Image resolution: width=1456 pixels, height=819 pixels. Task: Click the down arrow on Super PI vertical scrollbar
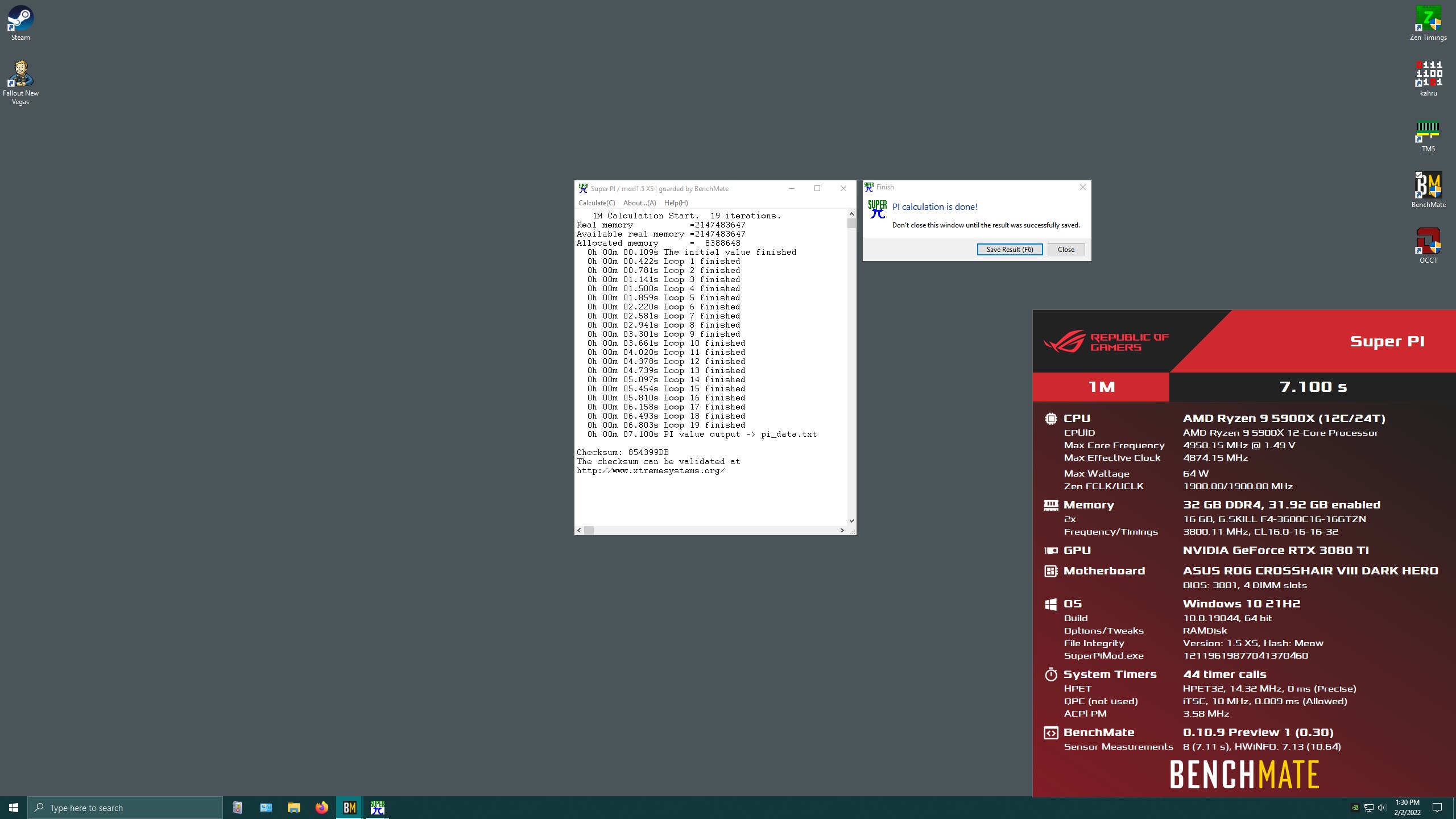pos(851,521)
